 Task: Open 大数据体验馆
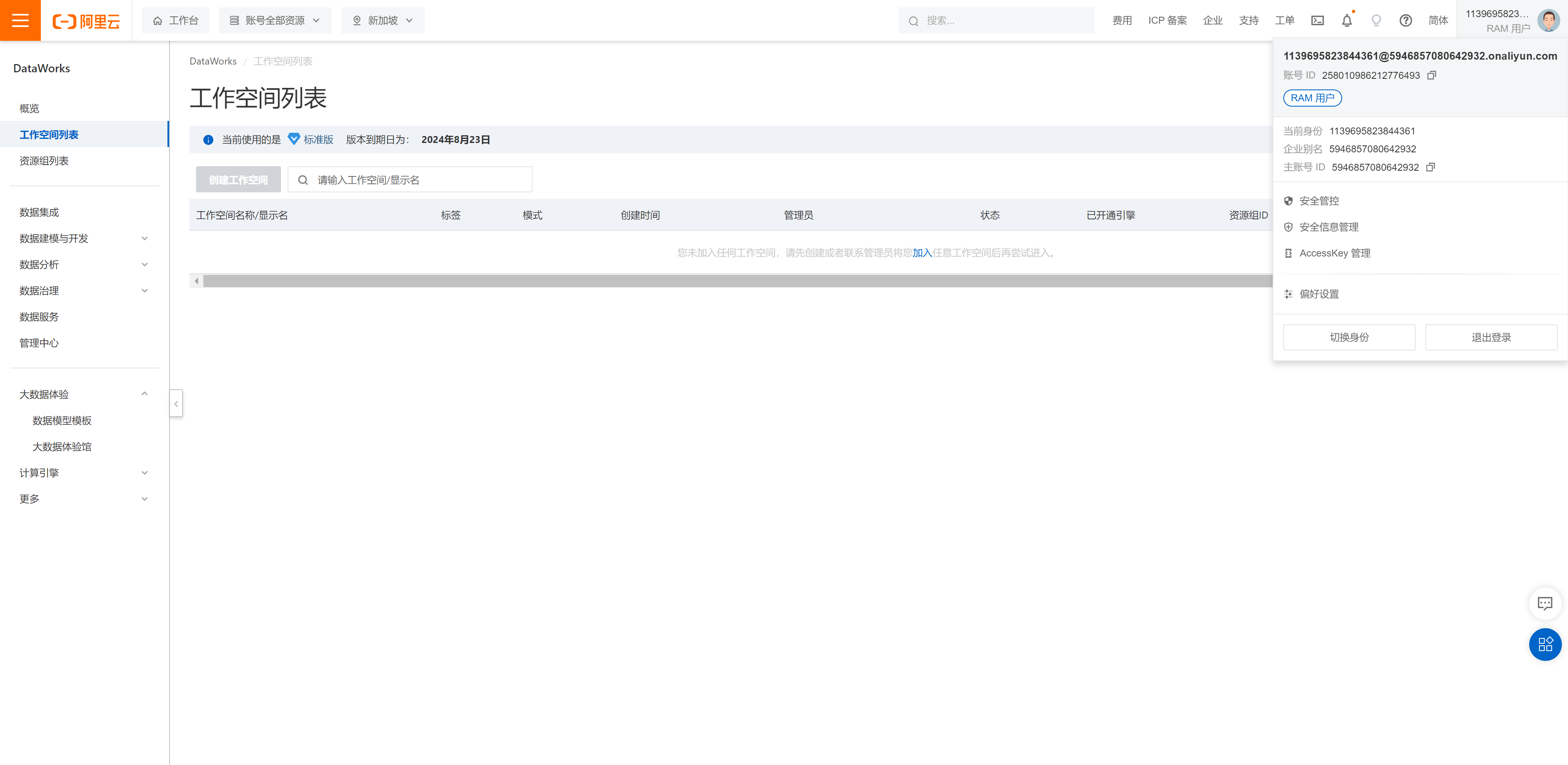point(62,447)
